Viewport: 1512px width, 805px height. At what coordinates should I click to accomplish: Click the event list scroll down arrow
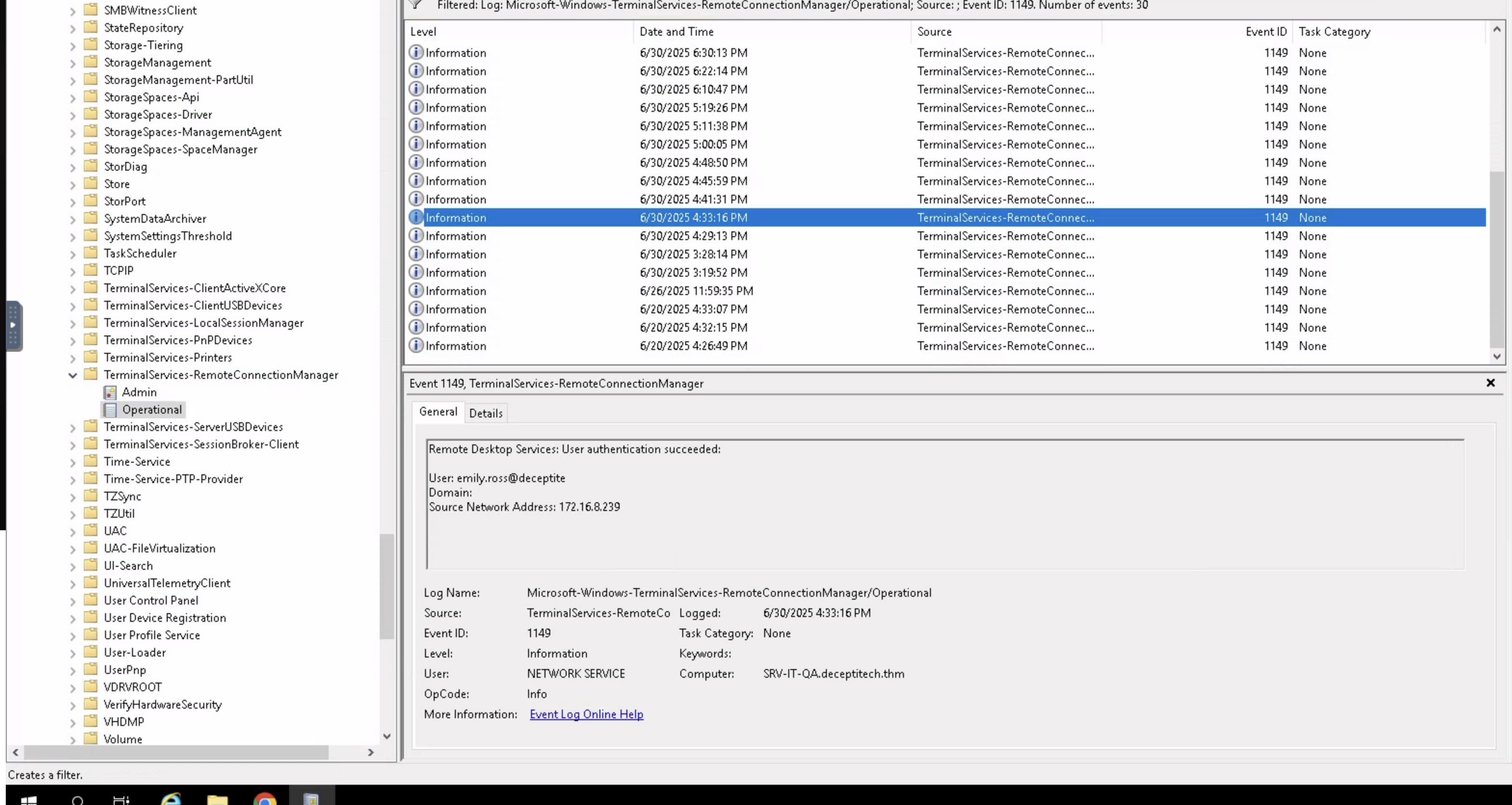pos(1497,356)
